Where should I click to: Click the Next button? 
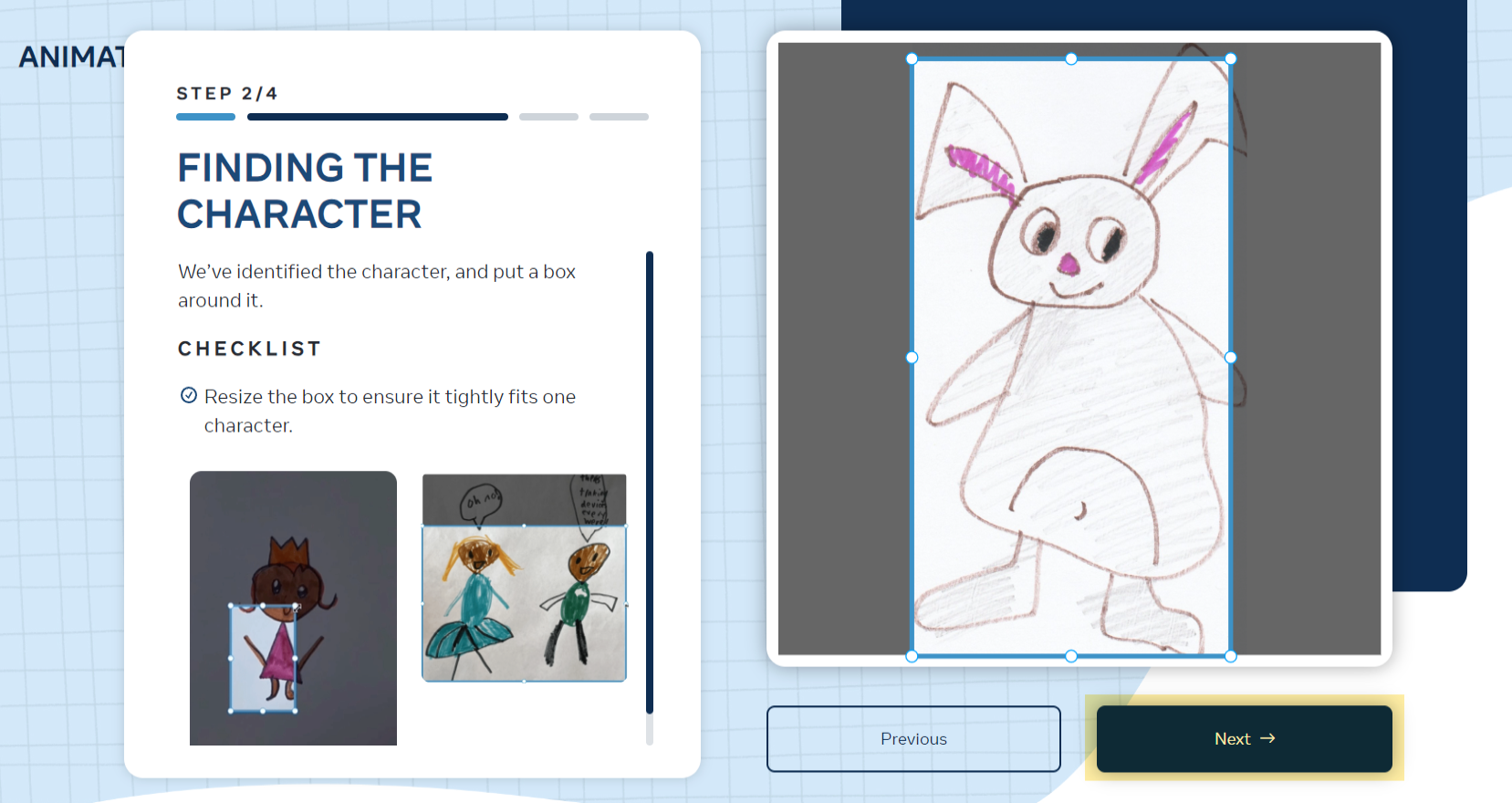tap(1244, 738)
